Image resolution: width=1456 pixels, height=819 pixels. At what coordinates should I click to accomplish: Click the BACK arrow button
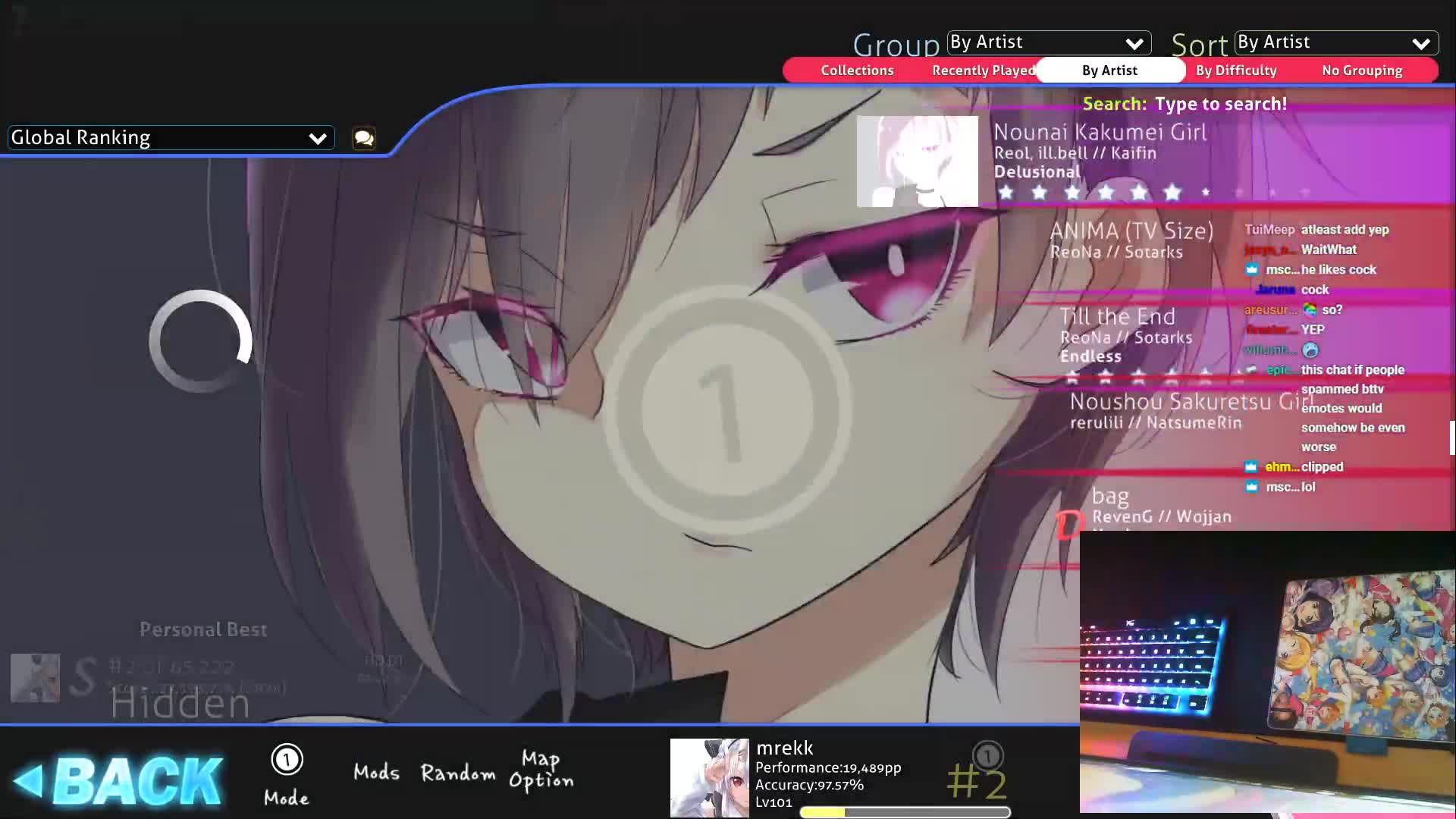119,780
